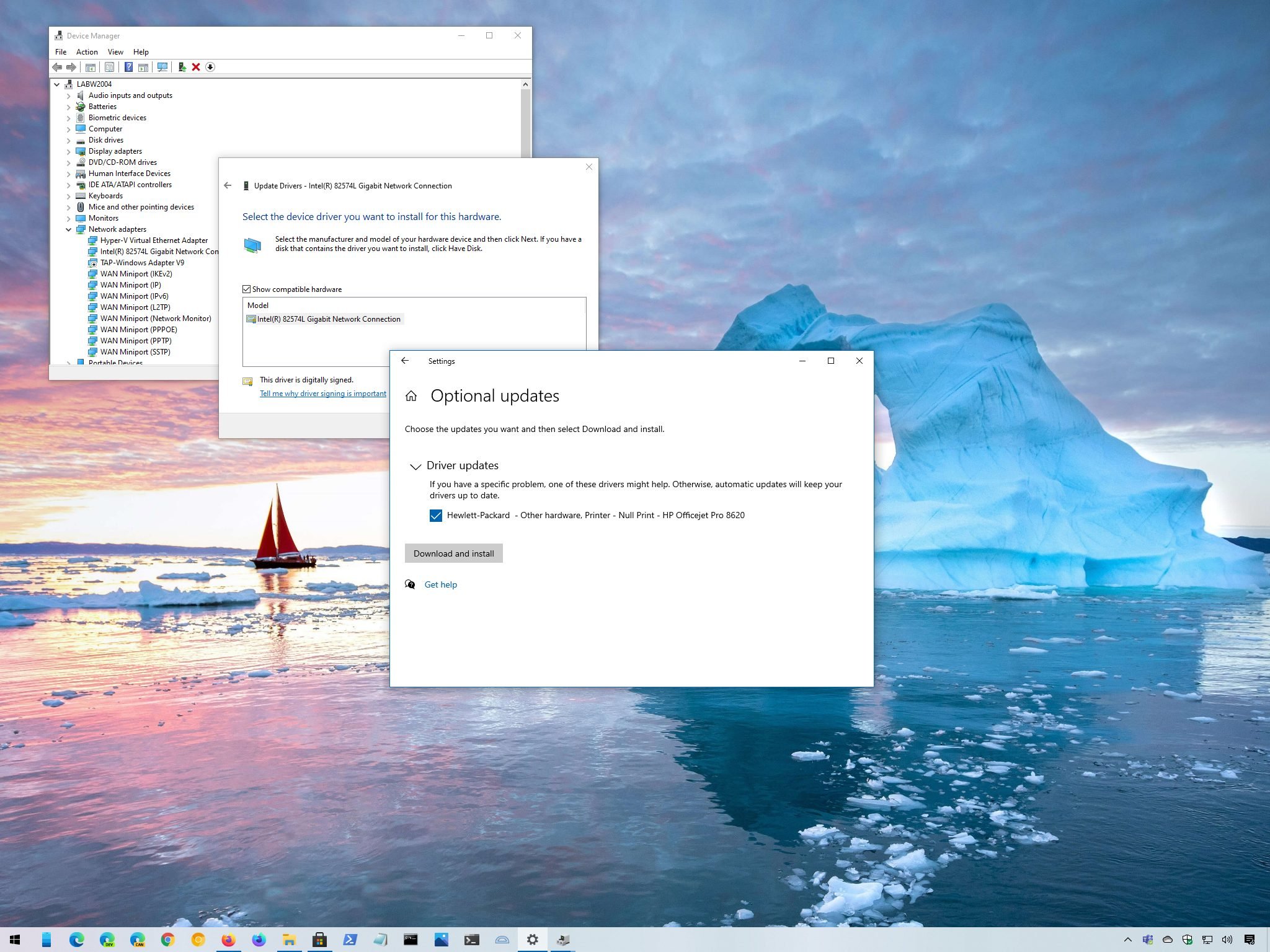Click the blue Help toolbar icon
The height and width of the screenshot is (952, 1270).
click(128, 67)
